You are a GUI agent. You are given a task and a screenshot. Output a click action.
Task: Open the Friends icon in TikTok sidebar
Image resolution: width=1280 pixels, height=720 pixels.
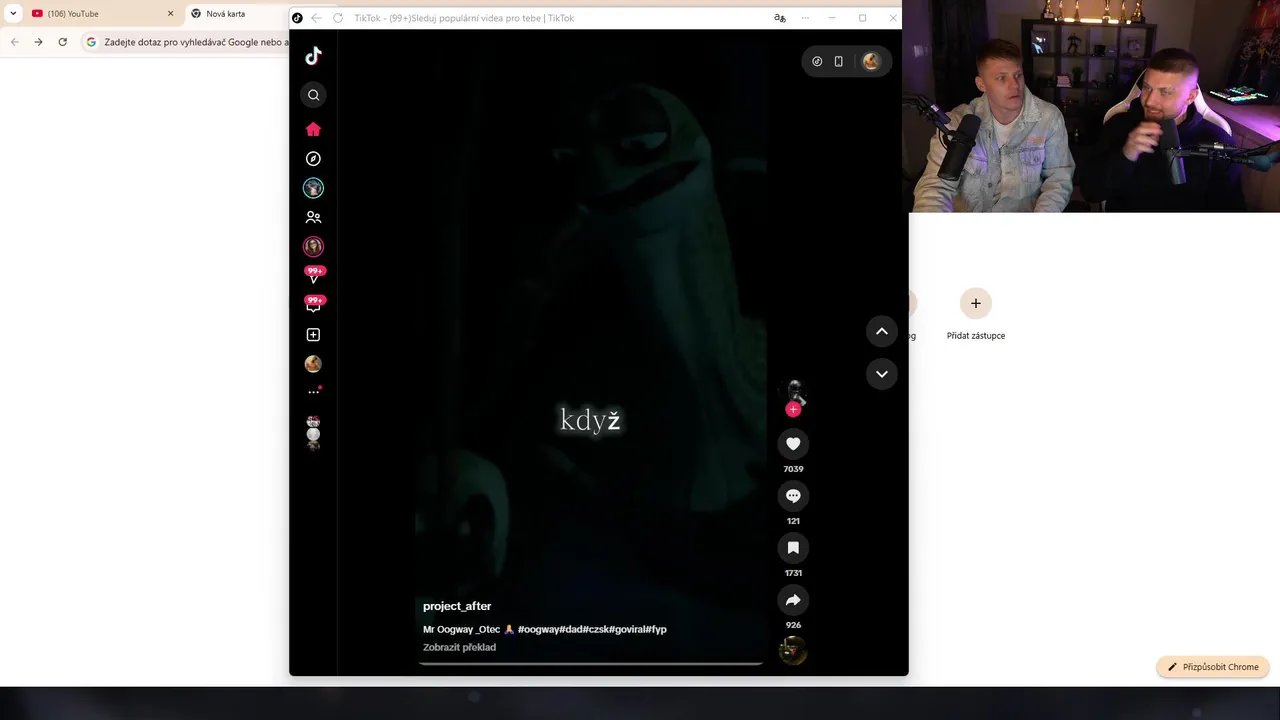click(x=313, y=217)
